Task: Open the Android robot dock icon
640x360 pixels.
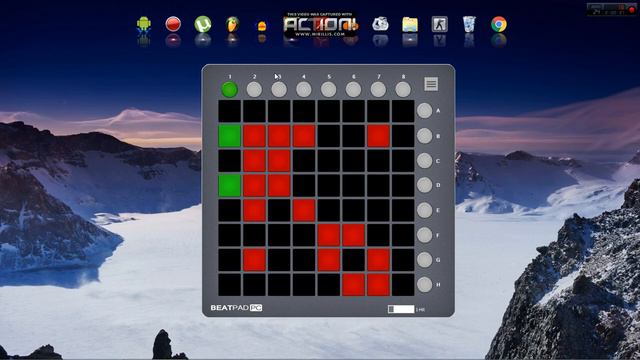Action: [x=144, y=24]
